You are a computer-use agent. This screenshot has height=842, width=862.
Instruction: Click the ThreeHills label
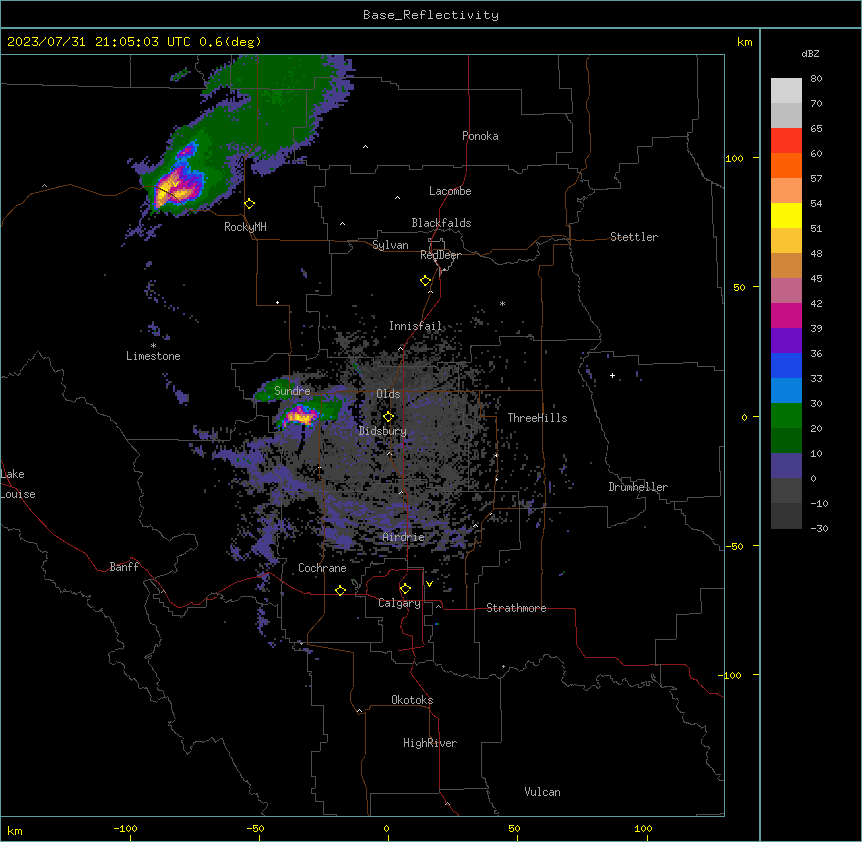(x=538, y=418)
